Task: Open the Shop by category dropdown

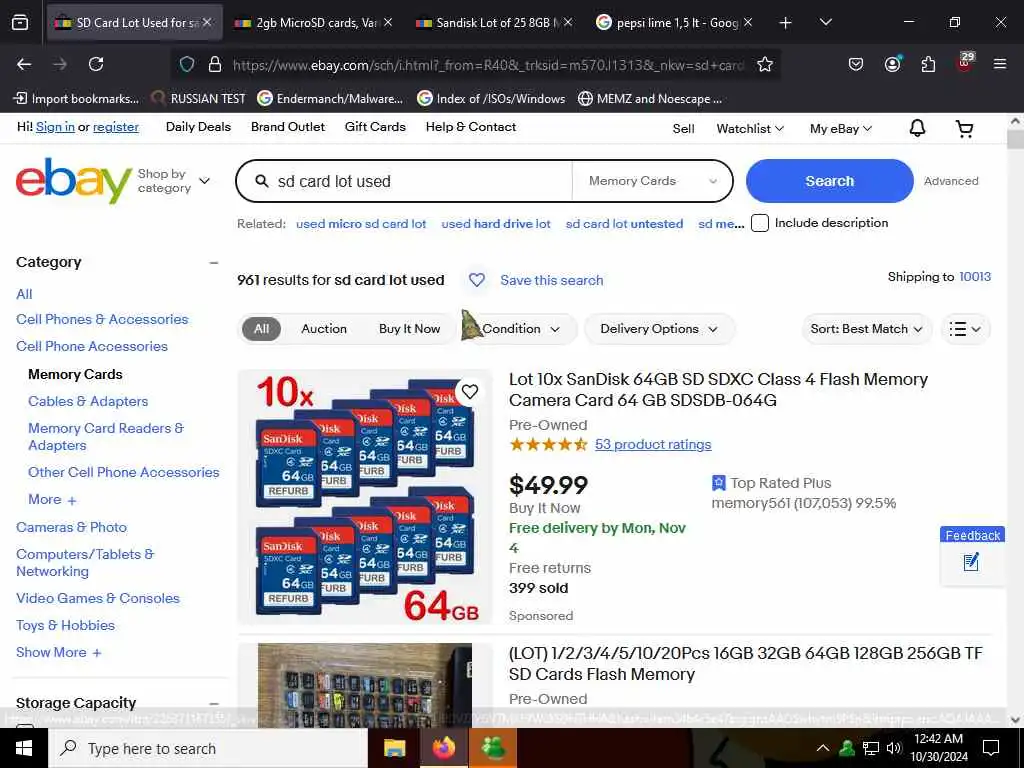Action: 174,181
